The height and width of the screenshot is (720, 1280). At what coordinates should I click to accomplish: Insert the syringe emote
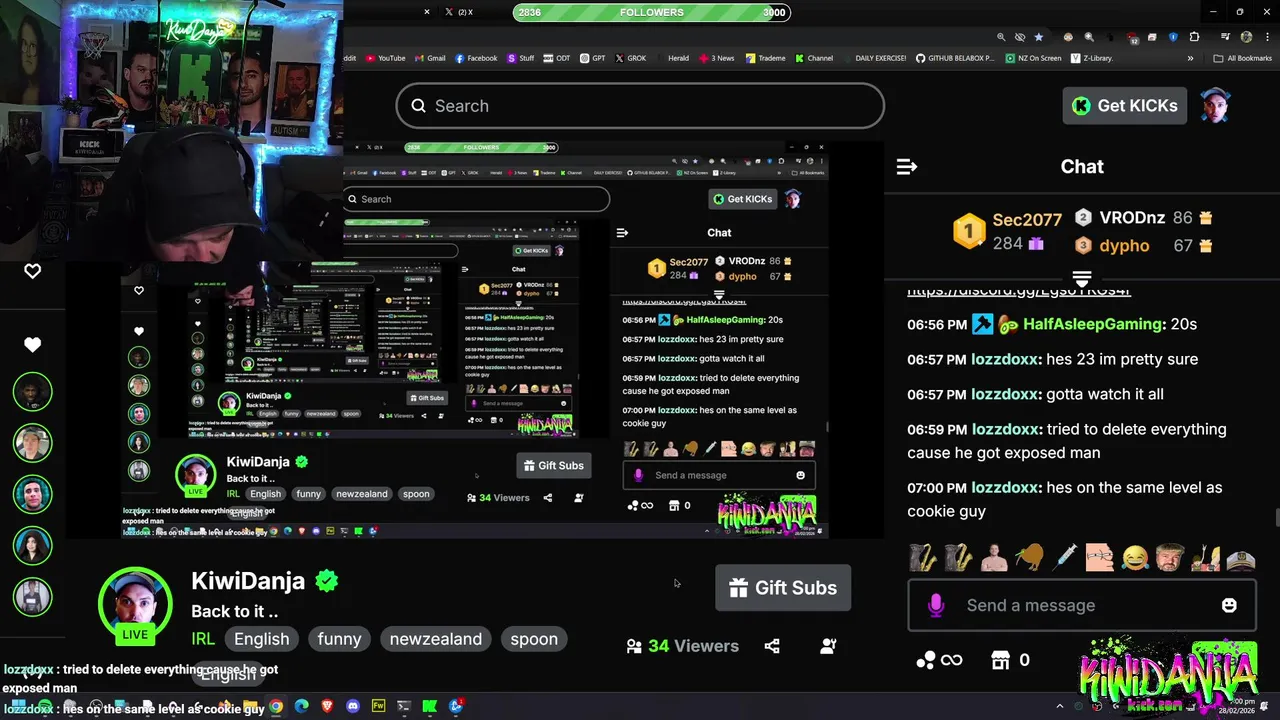pyautogui.click(x=1065, y=558)
